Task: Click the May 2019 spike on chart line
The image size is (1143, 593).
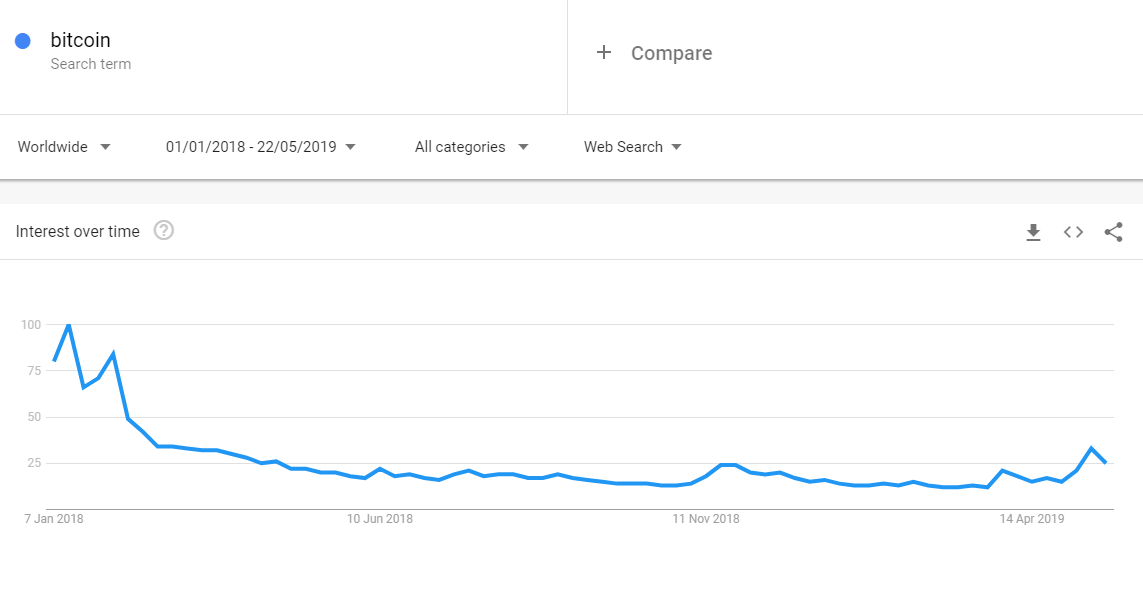Action: pyautogui.click(x=1091, y=448)
